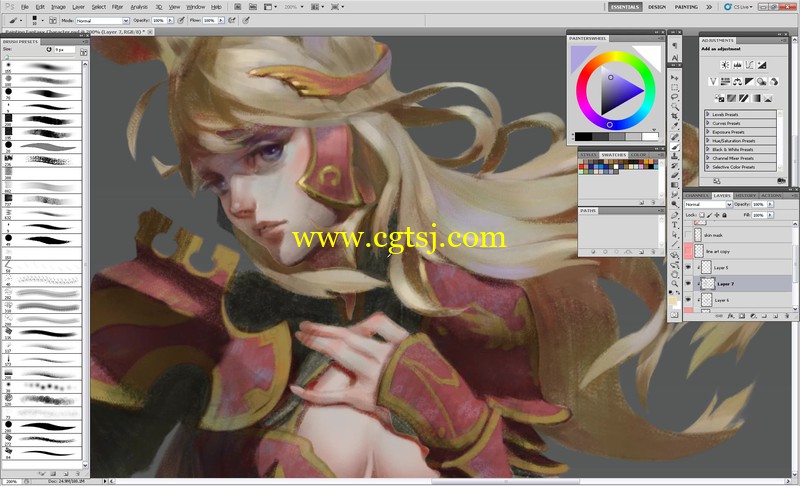Switch to the Design workspace
Screen dimensions: 800x486
(657, 7)
